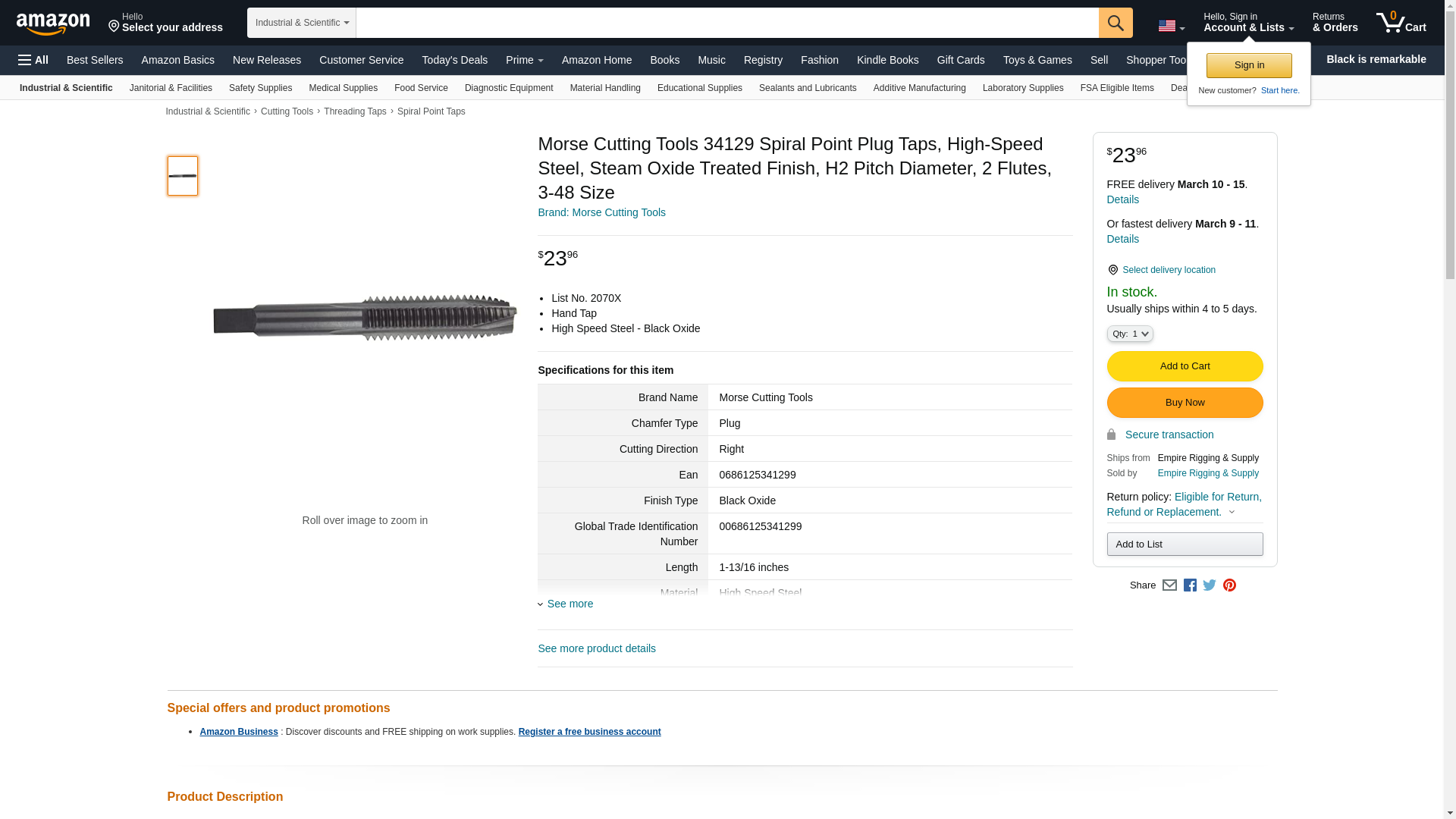Expand the return policy details chevron
The height and width of the screenshot is (819, 1456).
1232,513
